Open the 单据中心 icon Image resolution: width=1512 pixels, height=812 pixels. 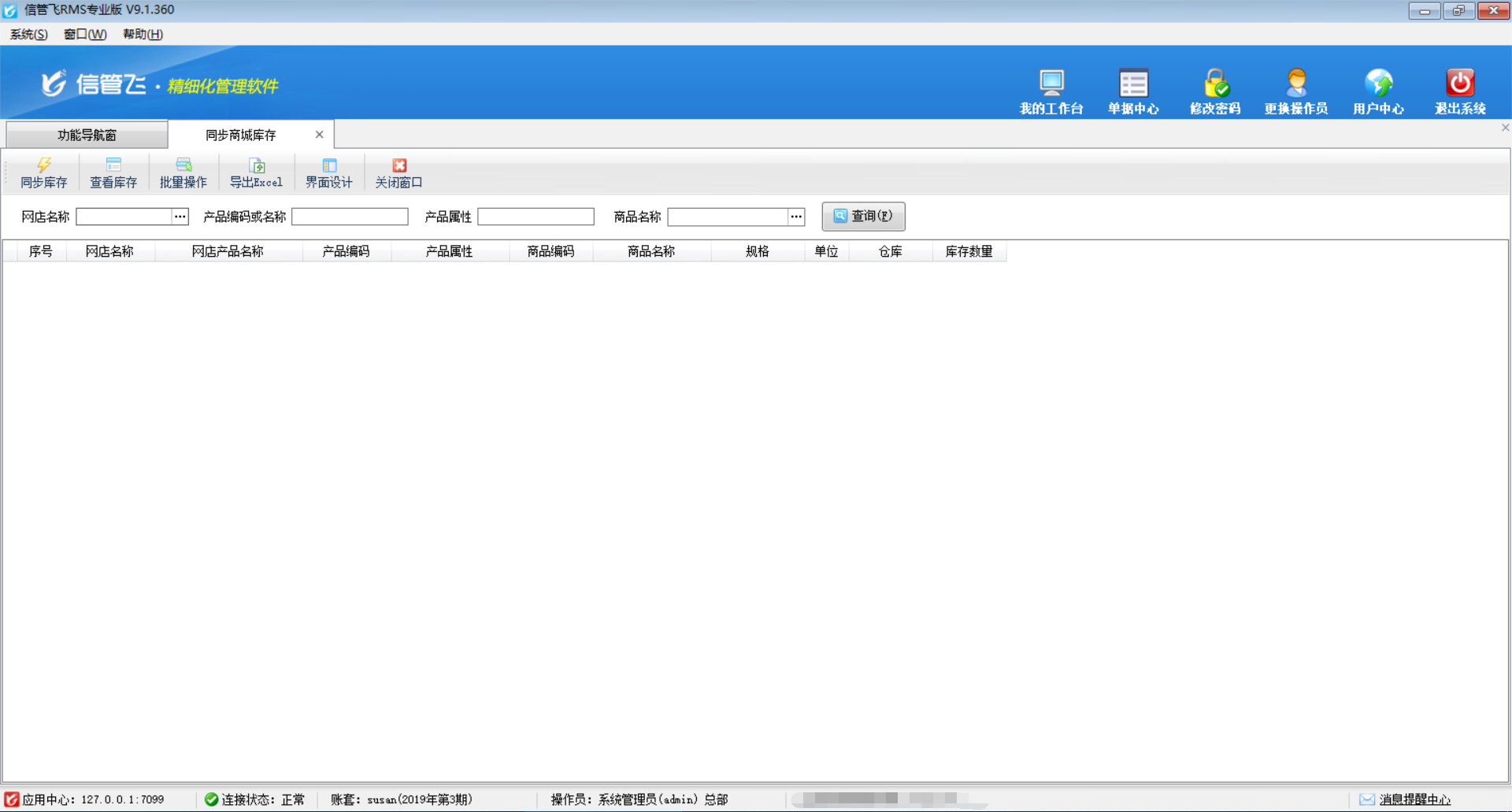coord(1133,83)
